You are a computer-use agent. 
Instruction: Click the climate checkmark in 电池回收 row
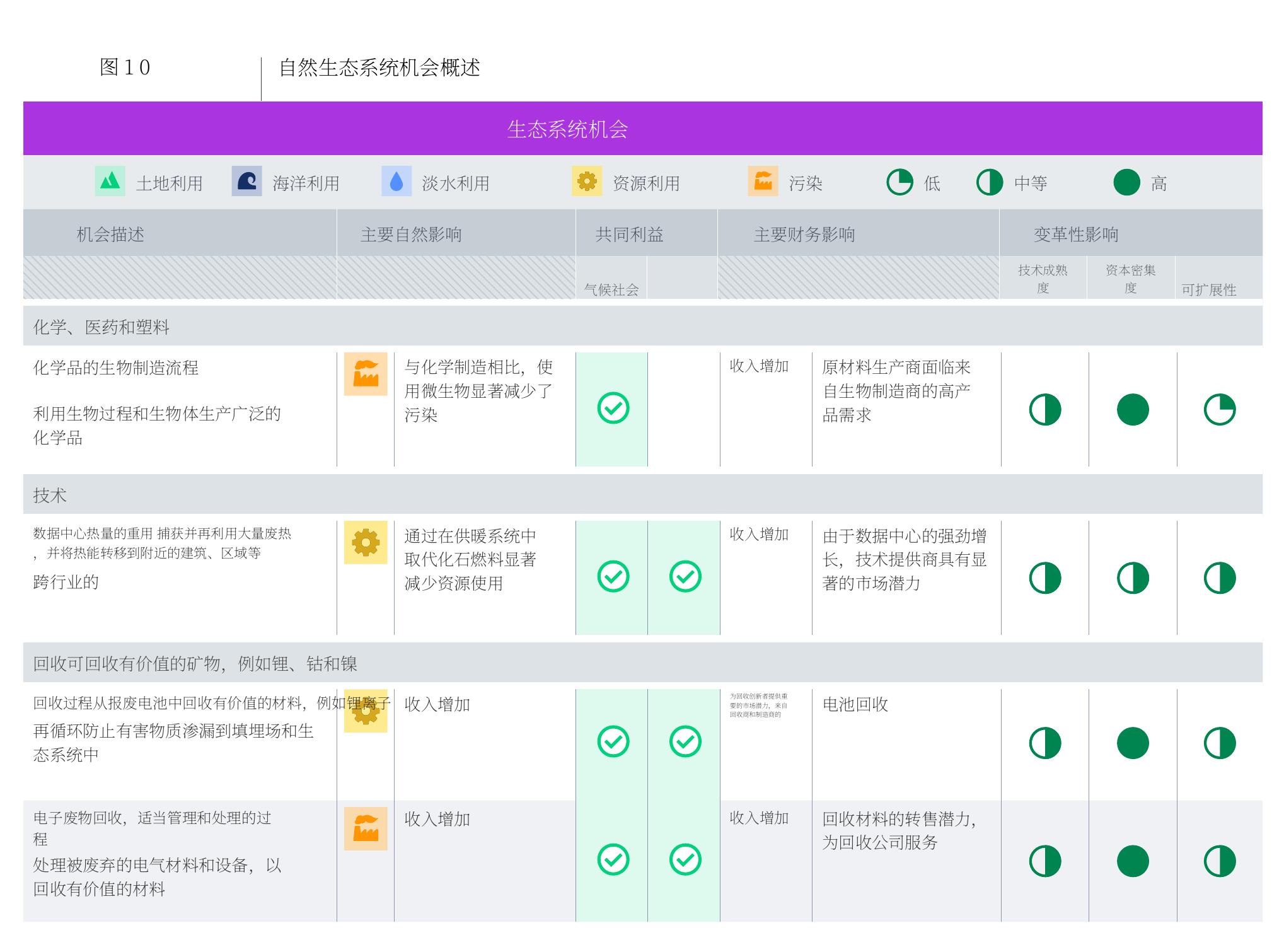[x=613, y=741]
